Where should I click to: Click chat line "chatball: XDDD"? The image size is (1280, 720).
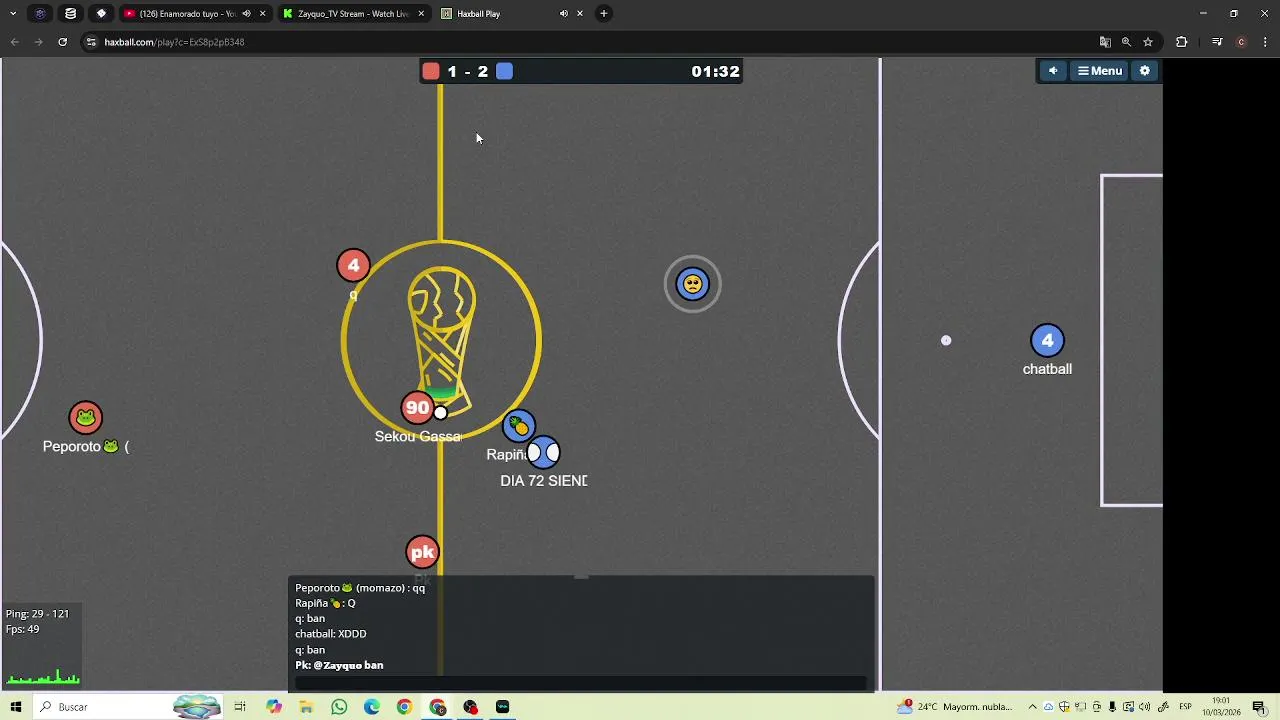(331, 634)
